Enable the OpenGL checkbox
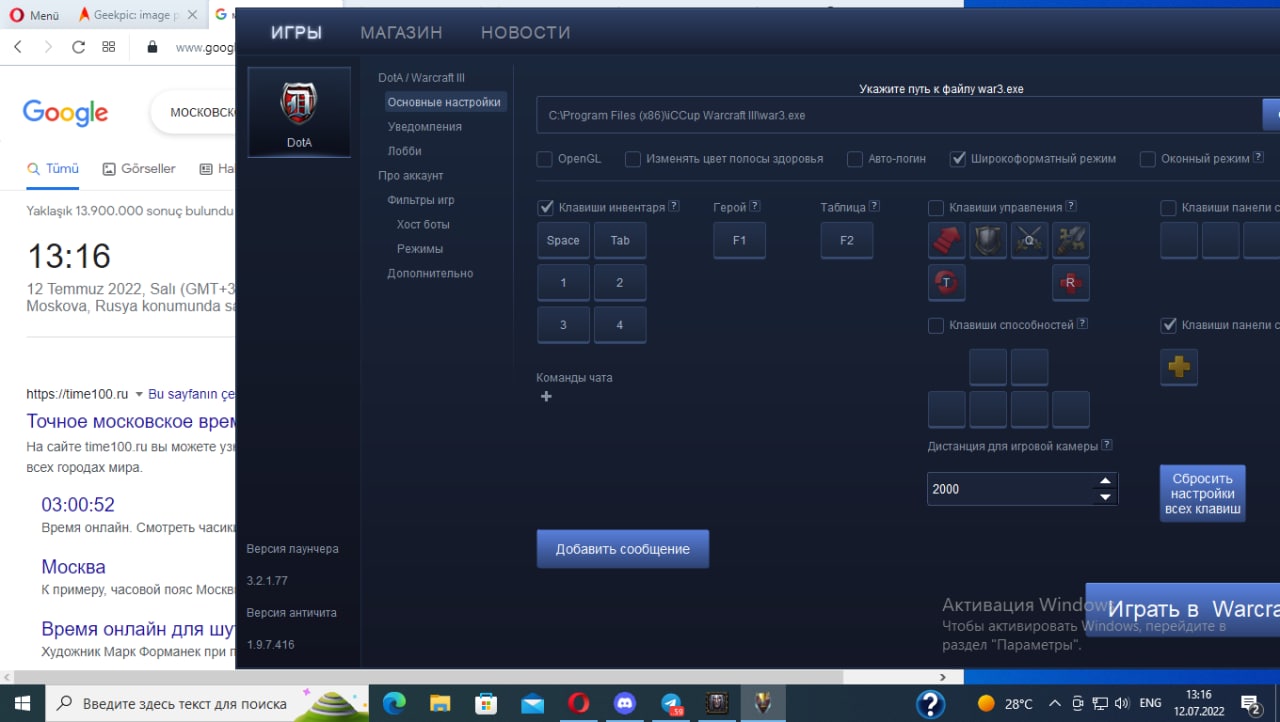Screen dimensions: 1280x722 [545, 158]
